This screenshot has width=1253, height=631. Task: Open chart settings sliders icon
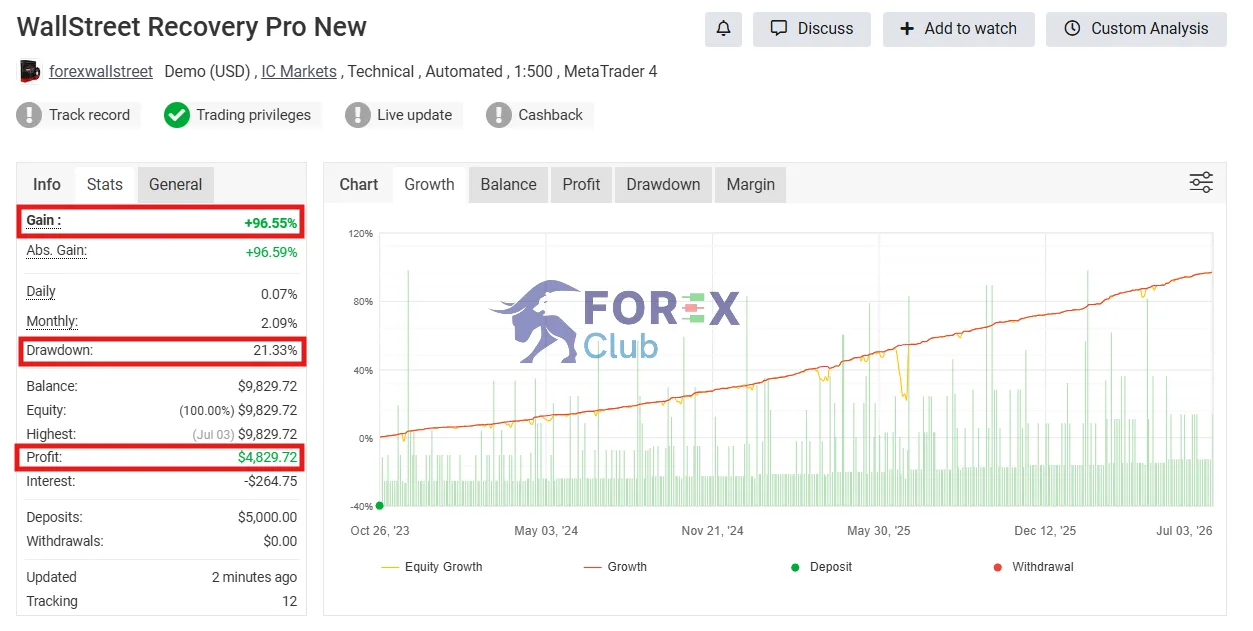(1201, 182)
